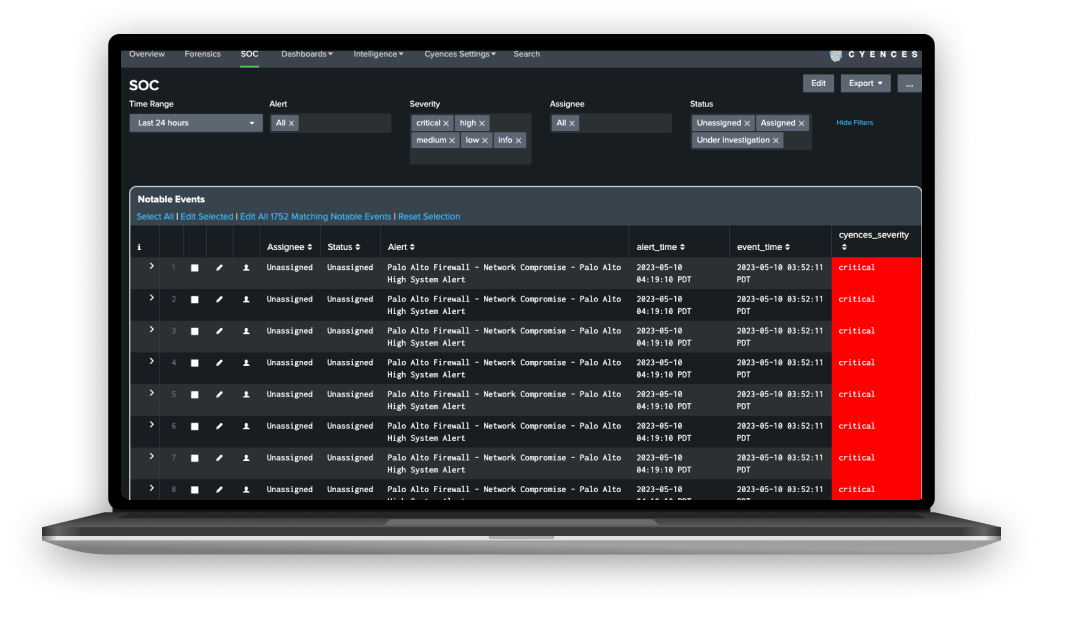Click the Edit Selected link
The image size is (1092, 643).
point(207,217)
